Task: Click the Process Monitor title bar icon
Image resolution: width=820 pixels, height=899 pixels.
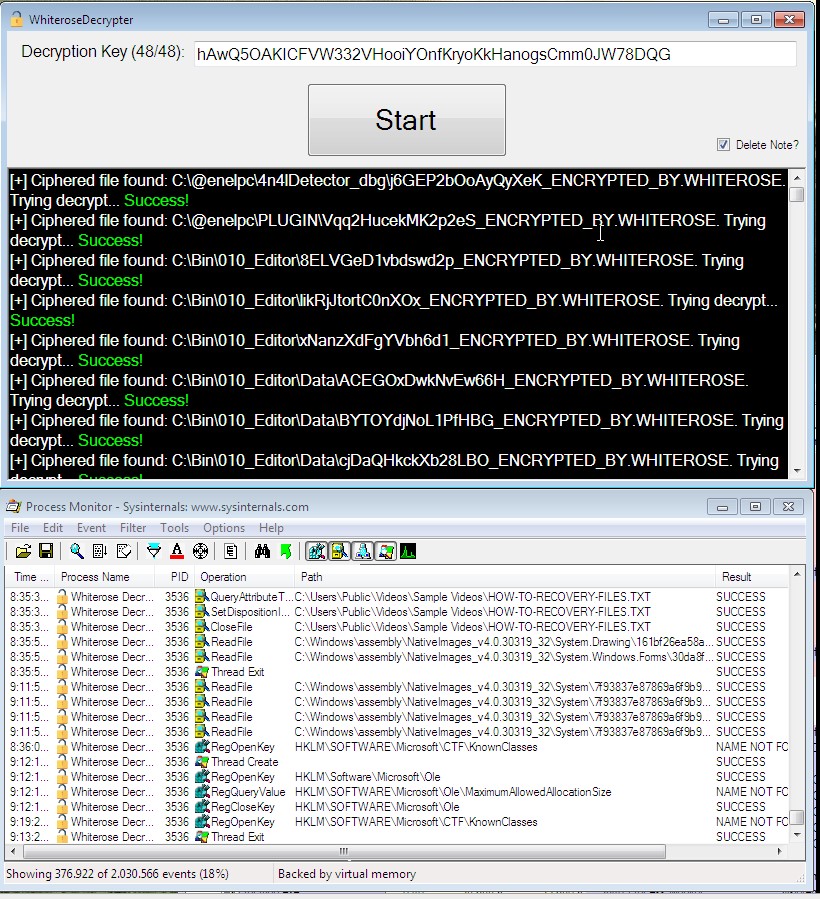Action: (14, 506)
